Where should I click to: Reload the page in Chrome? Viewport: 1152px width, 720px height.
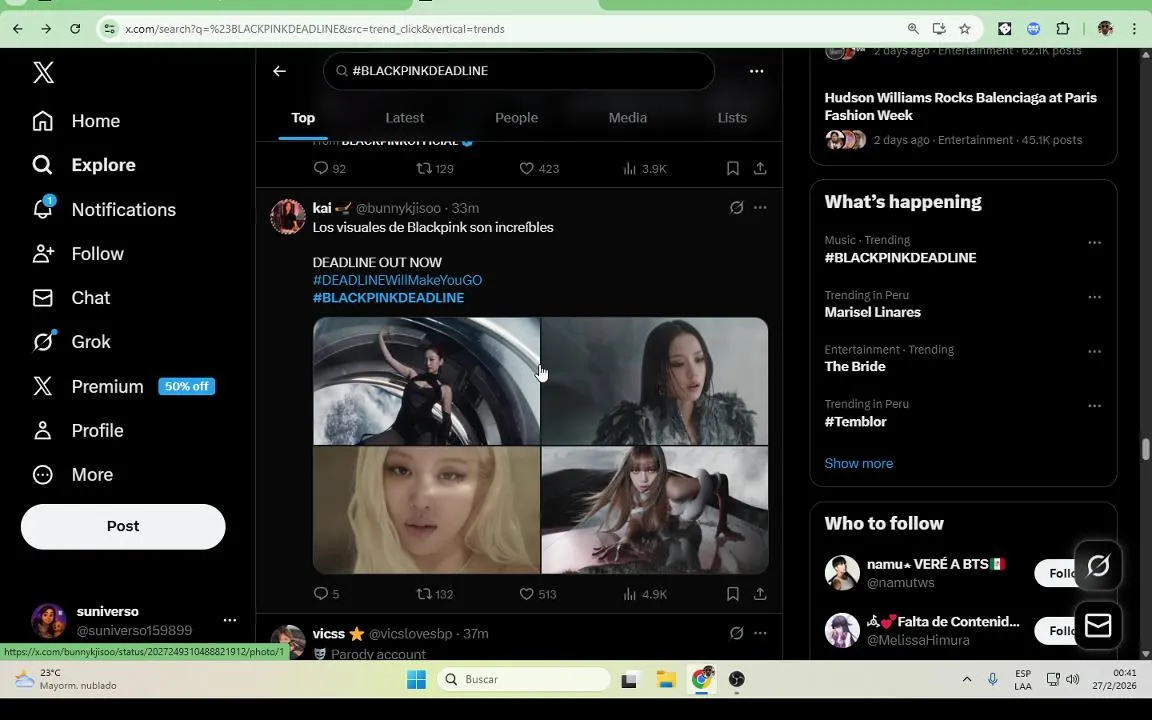[x=75, y=29]
